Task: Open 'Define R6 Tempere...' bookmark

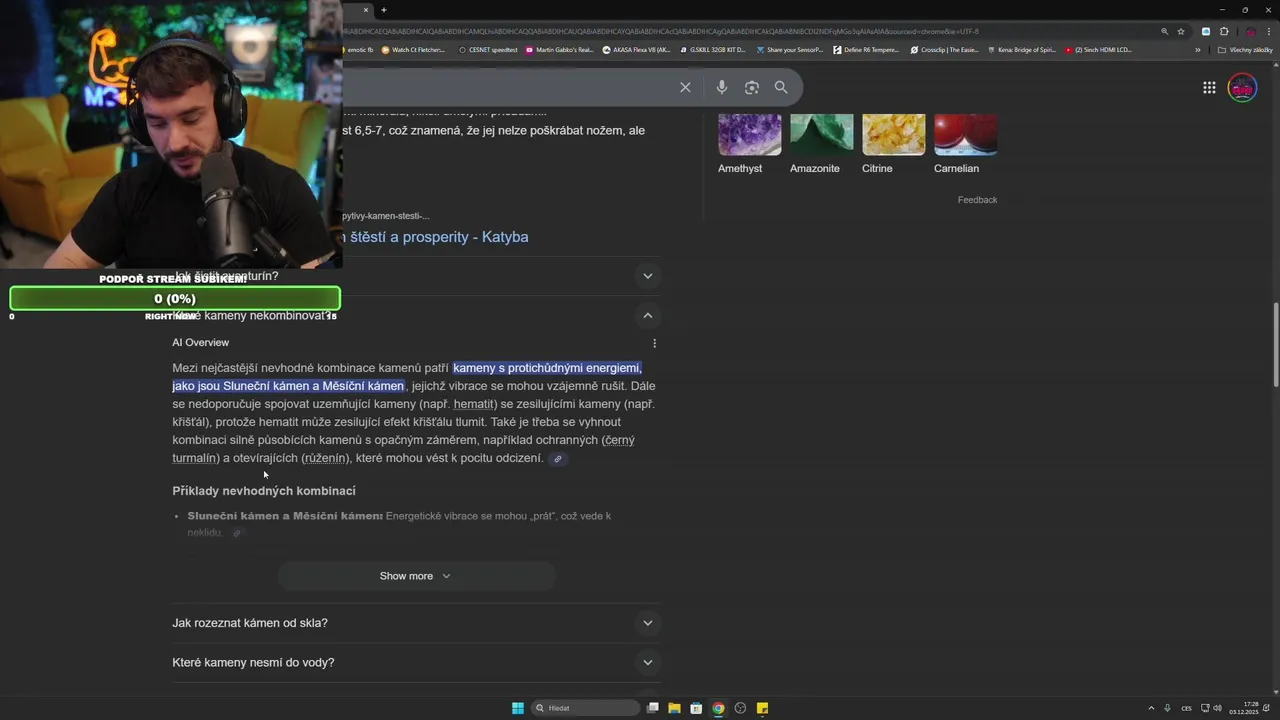Action: coord(866,50)
